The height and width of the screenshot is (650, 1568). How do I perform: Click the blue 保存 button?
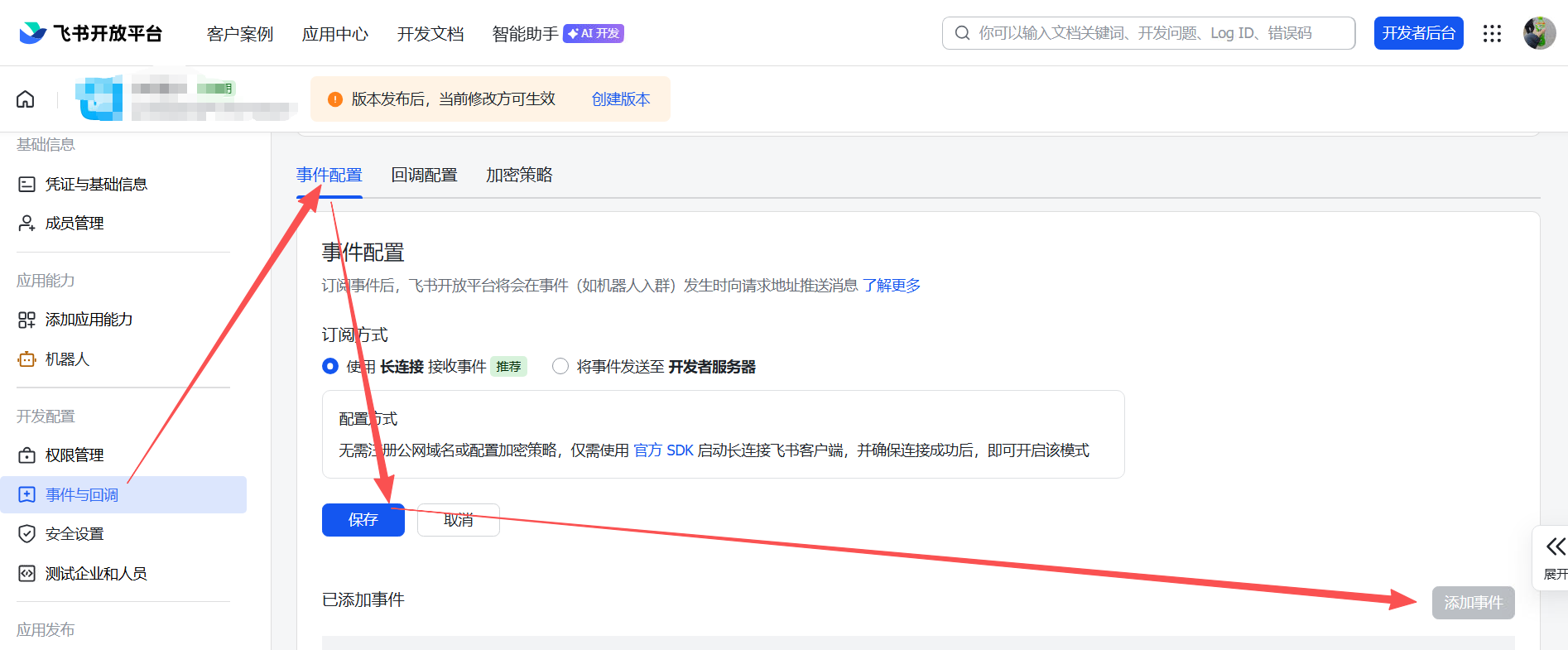click(x=363, y=520)
